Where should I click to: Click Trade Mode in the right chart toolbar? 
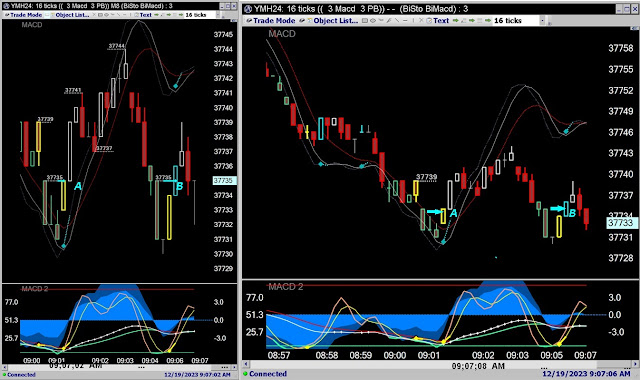point(274,20)
